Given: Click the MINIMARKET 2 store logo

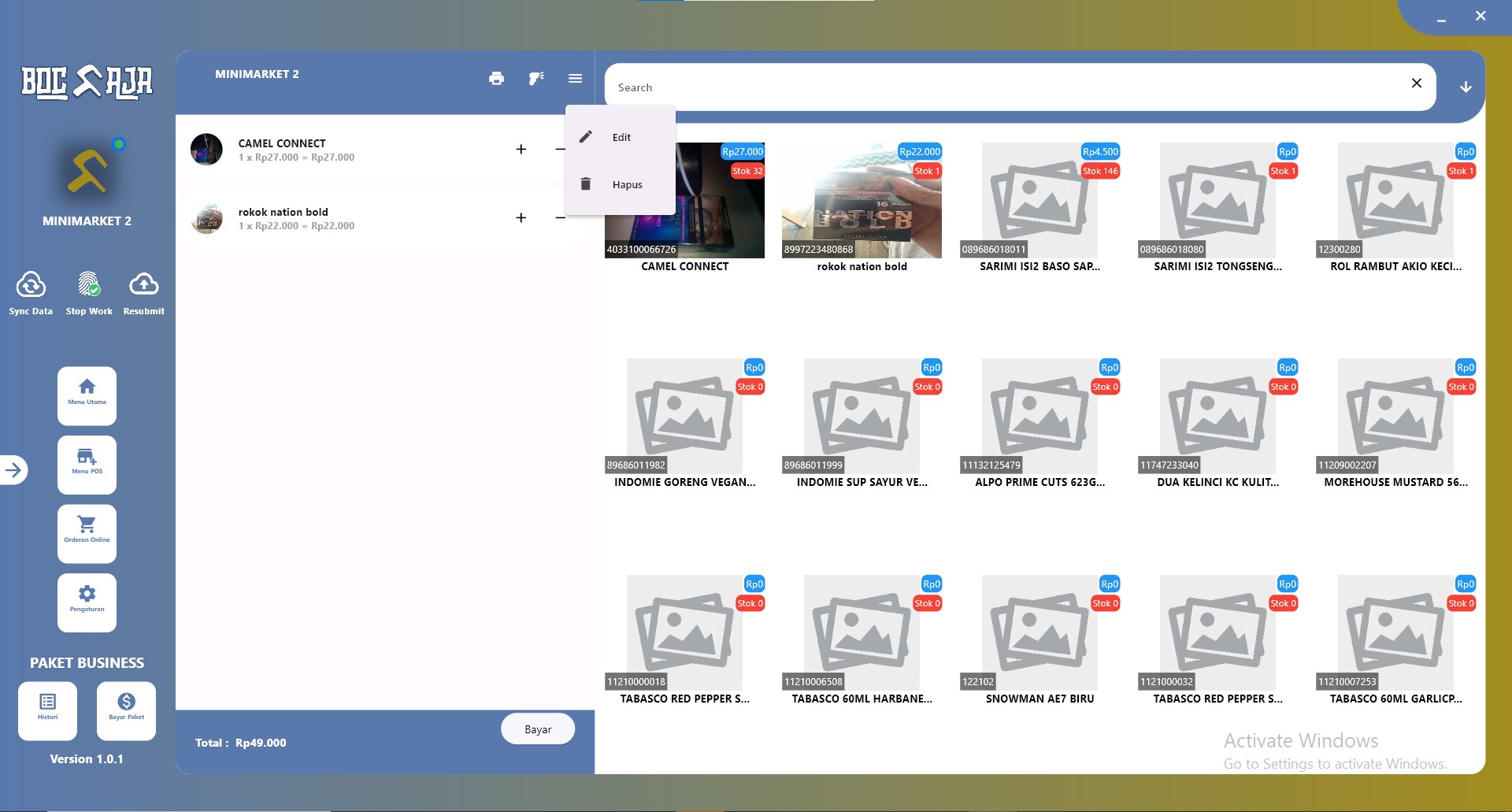Looking at the screenshot, I should tap(87, 172).
